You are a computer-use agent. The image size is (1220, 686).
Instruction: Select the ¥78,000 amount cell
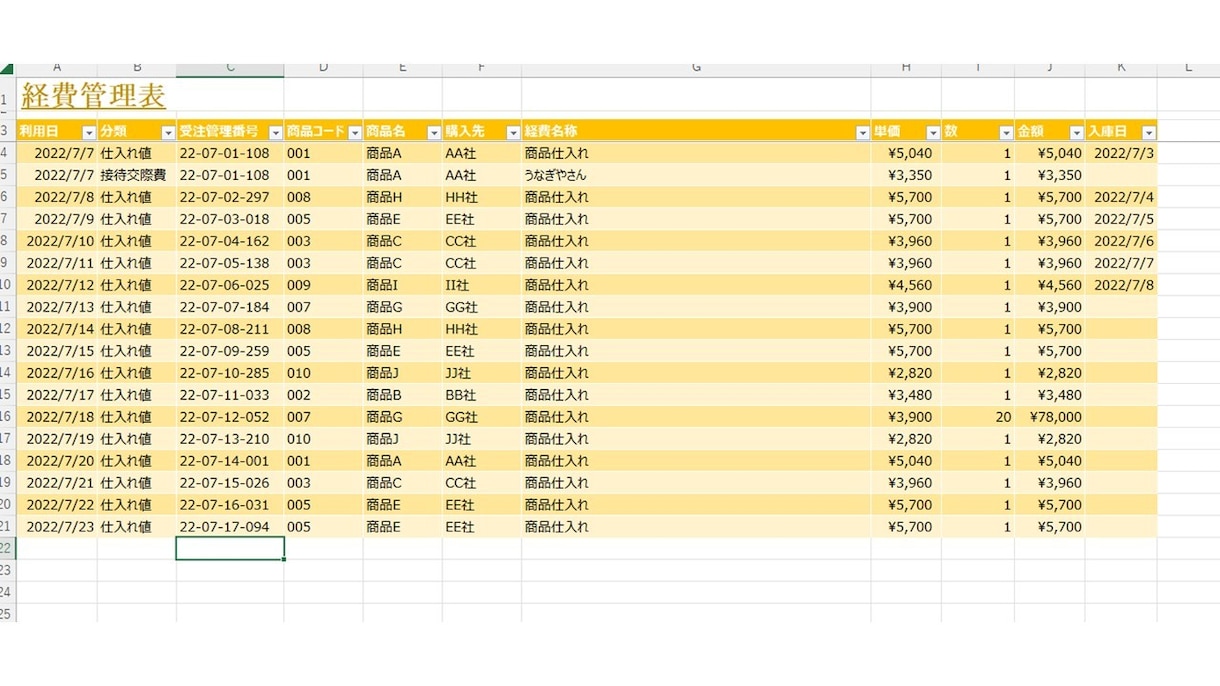[1050, 417]
